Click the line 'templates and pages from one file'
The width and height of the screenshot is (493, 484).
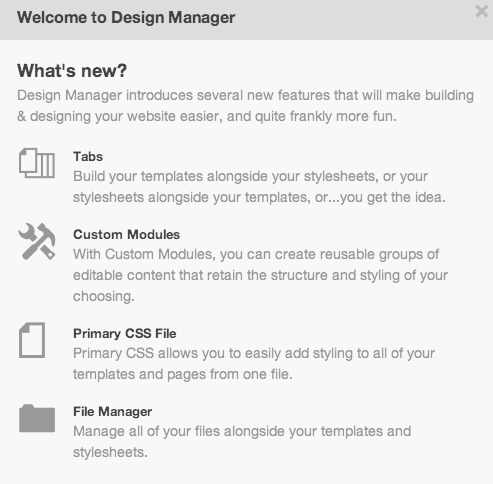(183, 374)
